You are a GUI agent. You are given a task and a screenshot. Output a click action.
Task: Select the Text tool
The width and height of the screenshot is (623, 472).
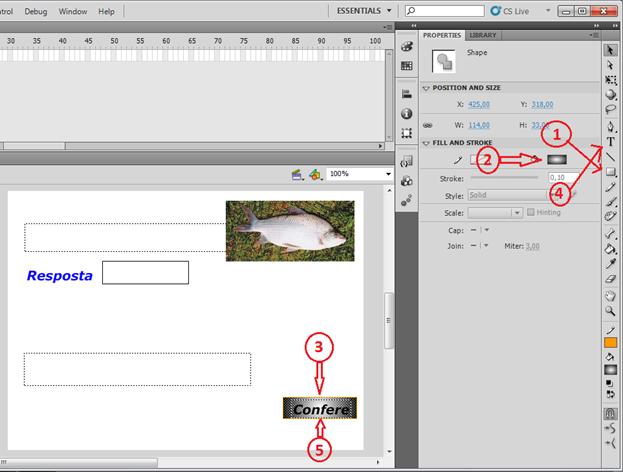pyautogui.click(x=610, y=142)
